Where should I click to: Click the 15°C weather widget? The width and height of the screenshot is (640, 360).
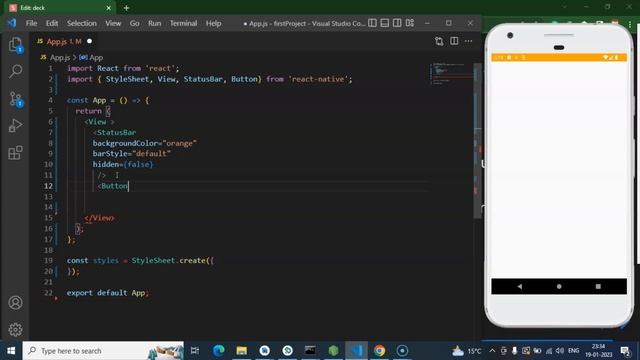[x=467, y=351]
